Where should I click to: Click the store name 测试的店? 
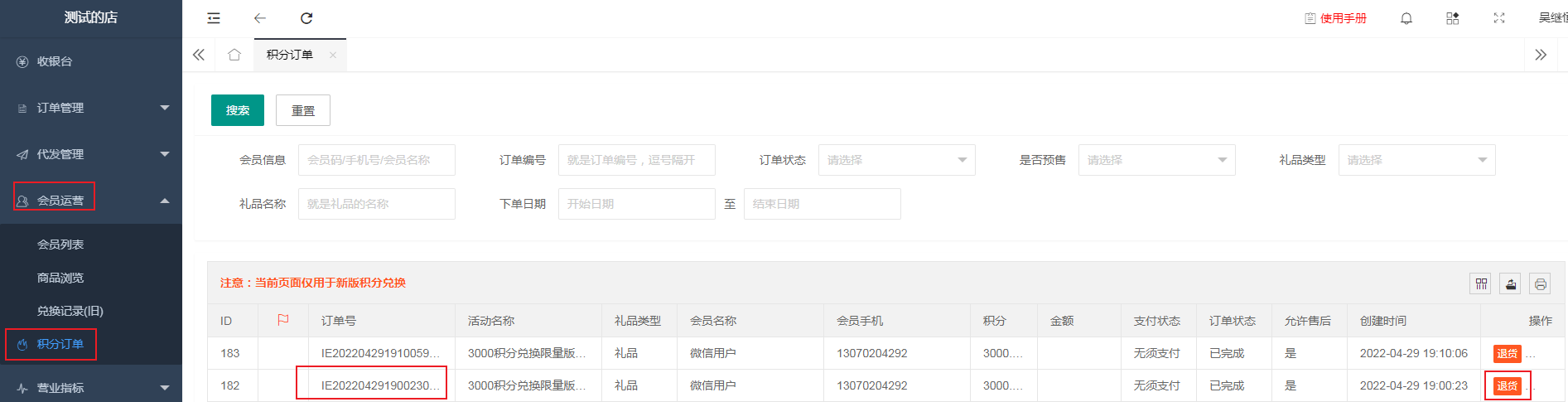coord(91,17)
